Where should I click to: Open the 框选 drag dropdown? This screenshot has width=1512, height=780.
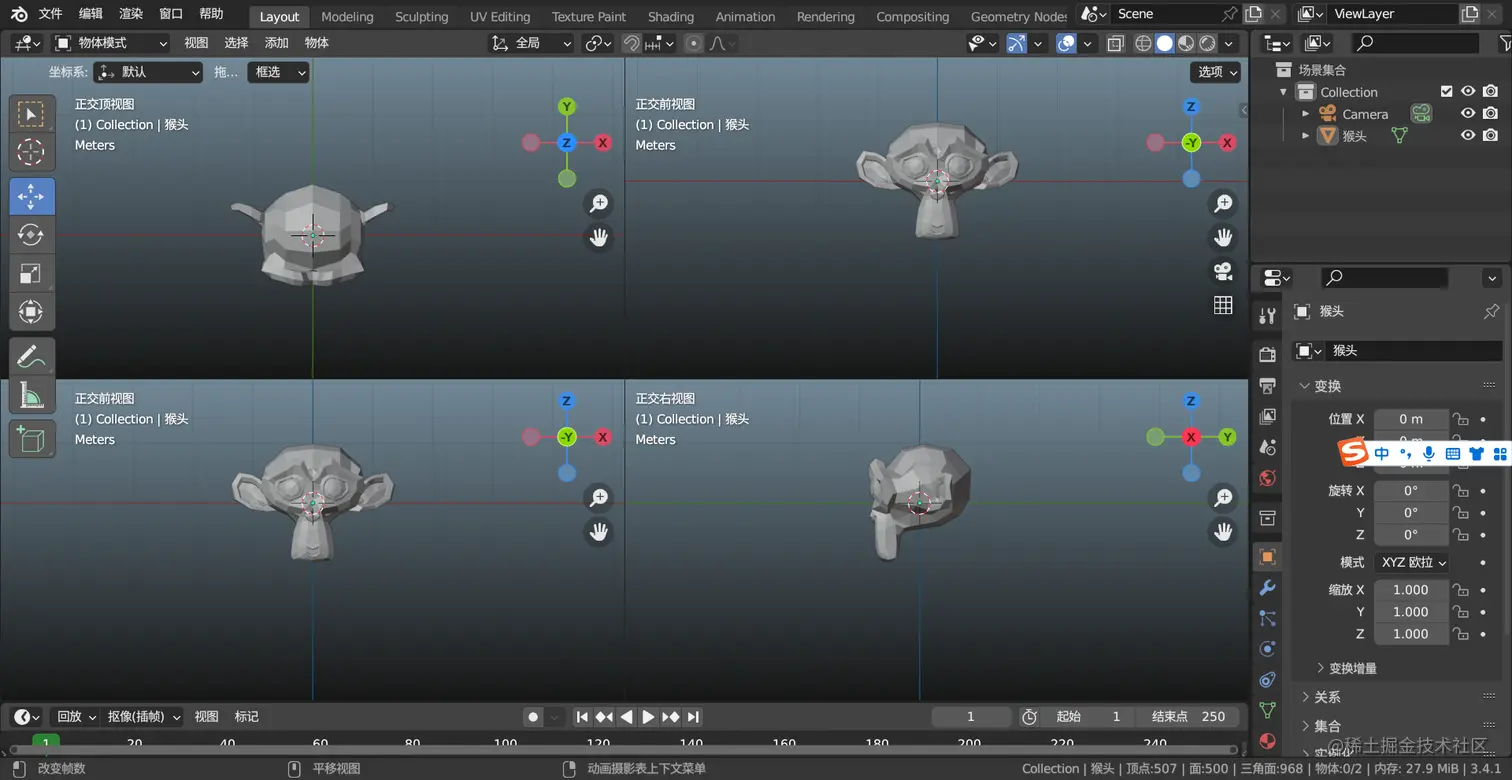point(278,72)
